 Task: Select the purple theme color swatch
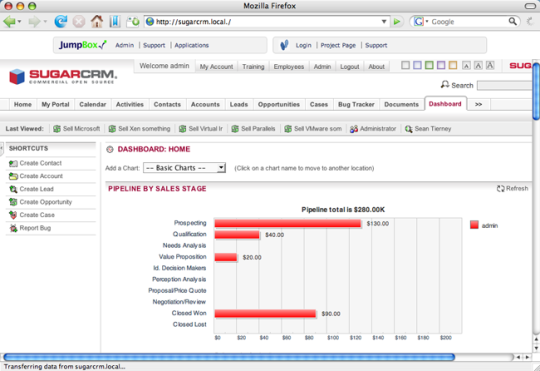click(x=441, y=65)
